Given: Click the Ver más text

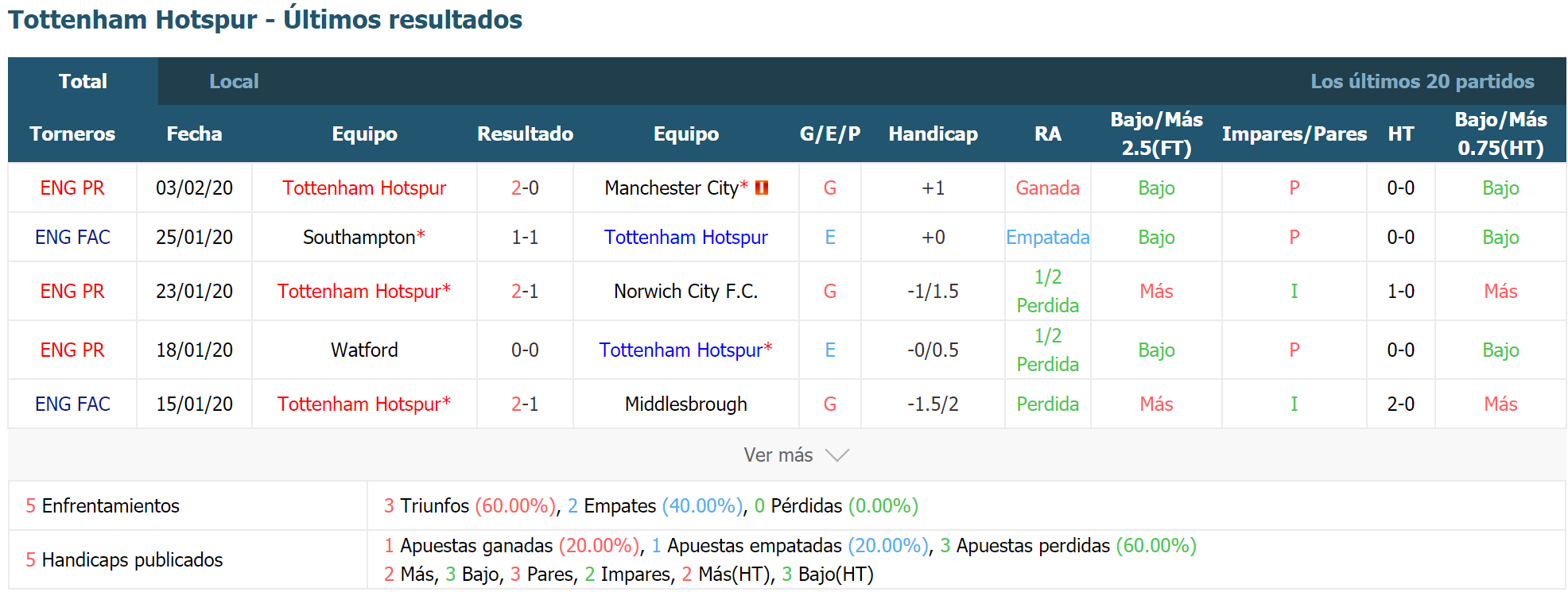Looking at the screenshot, I should (778, 455).
